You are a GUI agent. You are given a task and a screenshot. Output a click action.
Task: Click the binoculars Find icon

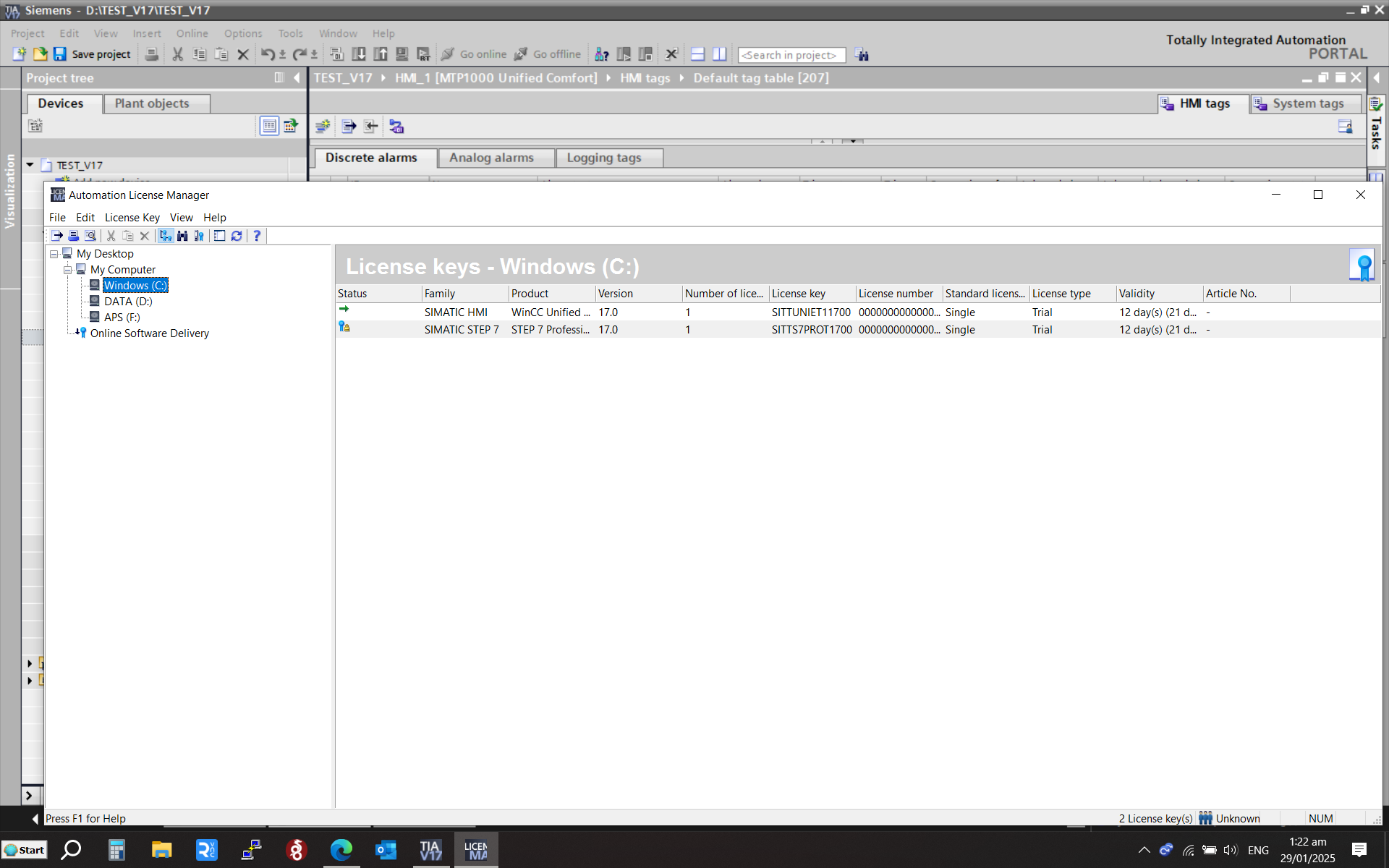pyautogui.click(x=182, y=236)
